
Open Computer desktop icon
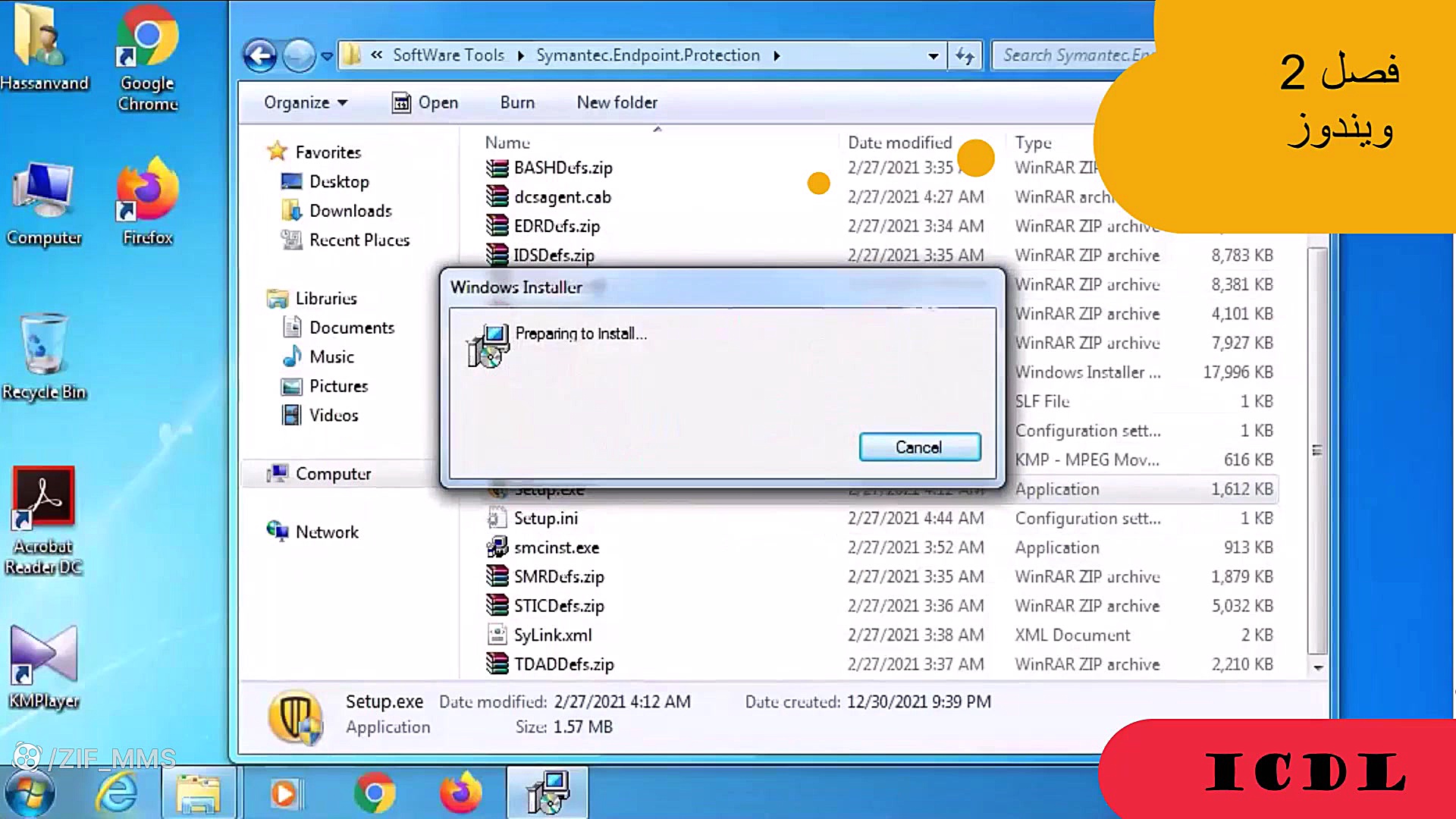coord(44,205)
